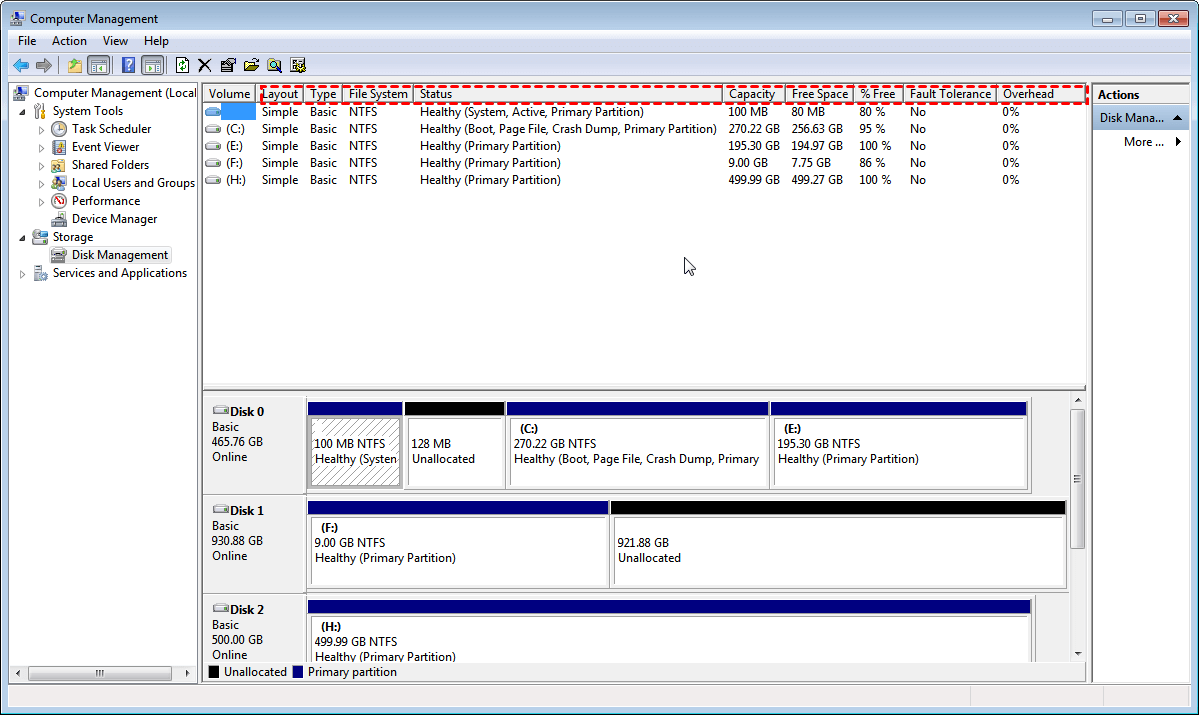Sort by the Status column header
This screenshot has height=715, width=1199.
(x=568, y=94)
